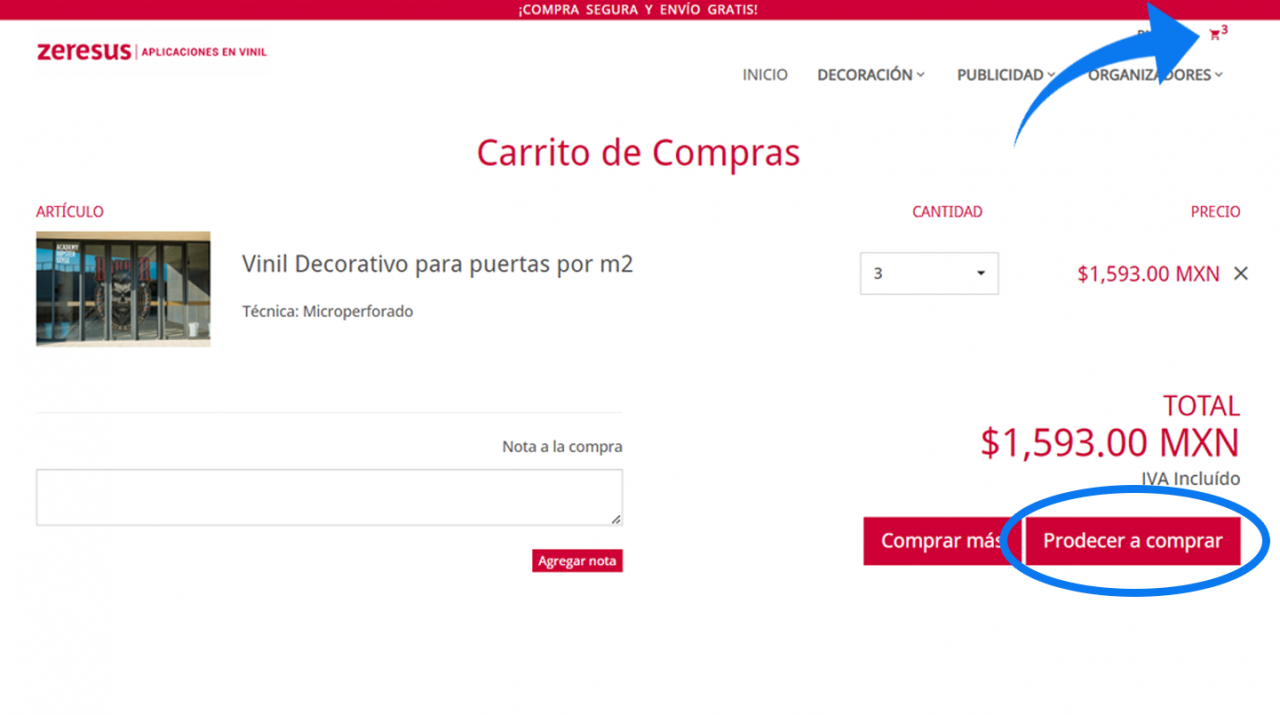Click the ORGANIZADORES chevron arrow
This screenshot has height=715, width=1280.
pyautogui.click(x=1219, y=75)
